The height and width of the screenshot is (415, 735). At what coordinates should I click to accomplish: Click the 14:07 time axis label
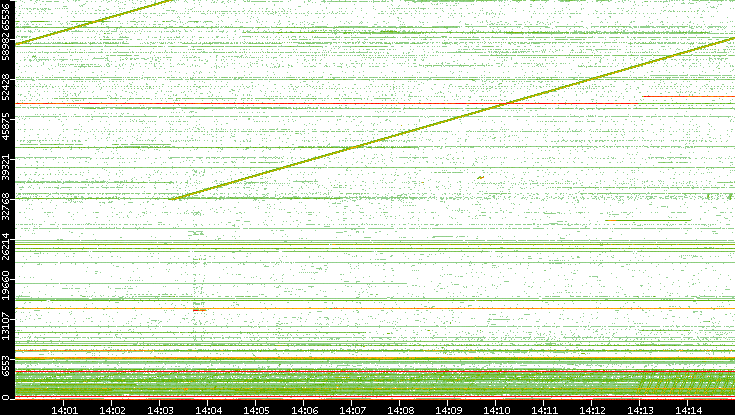[352, 410]
